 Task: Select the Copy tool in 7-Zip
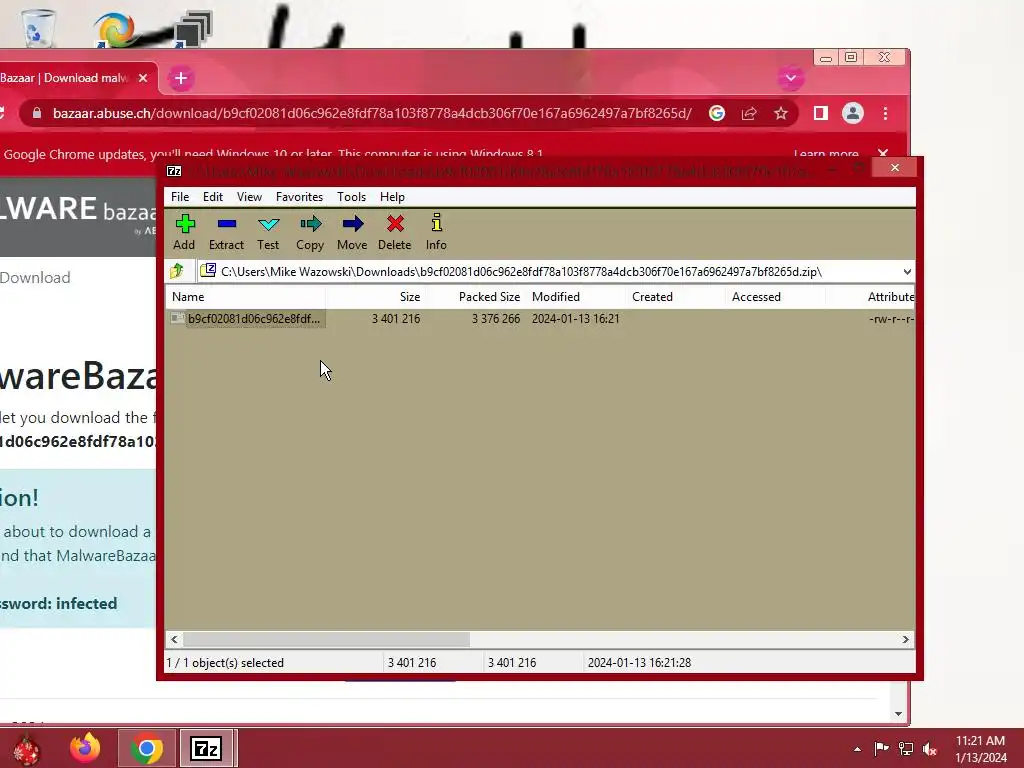click(310, 232)
